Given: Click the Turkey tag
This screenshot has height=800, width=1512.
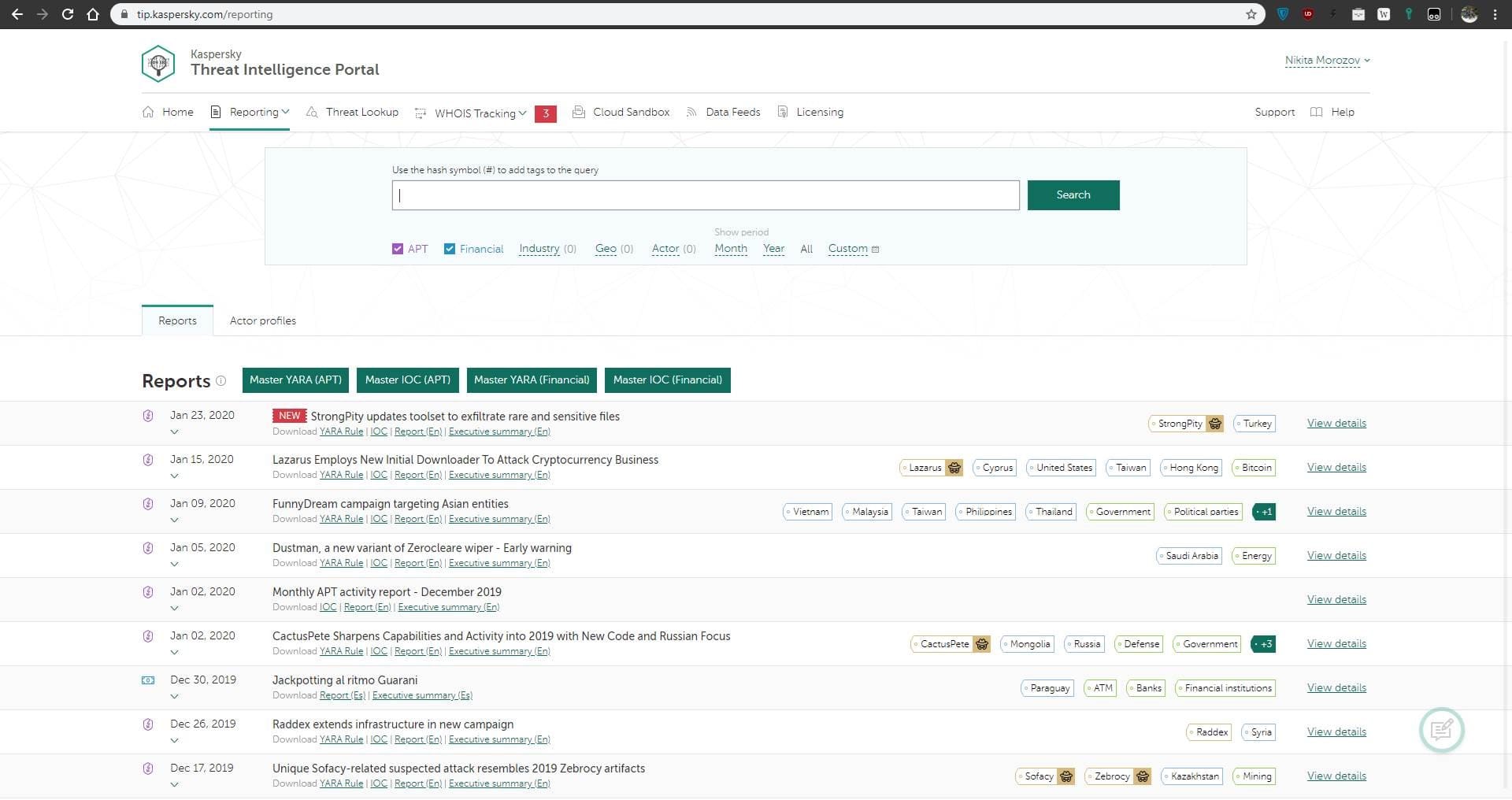Looking at the screenshot, I should 1254,424.
